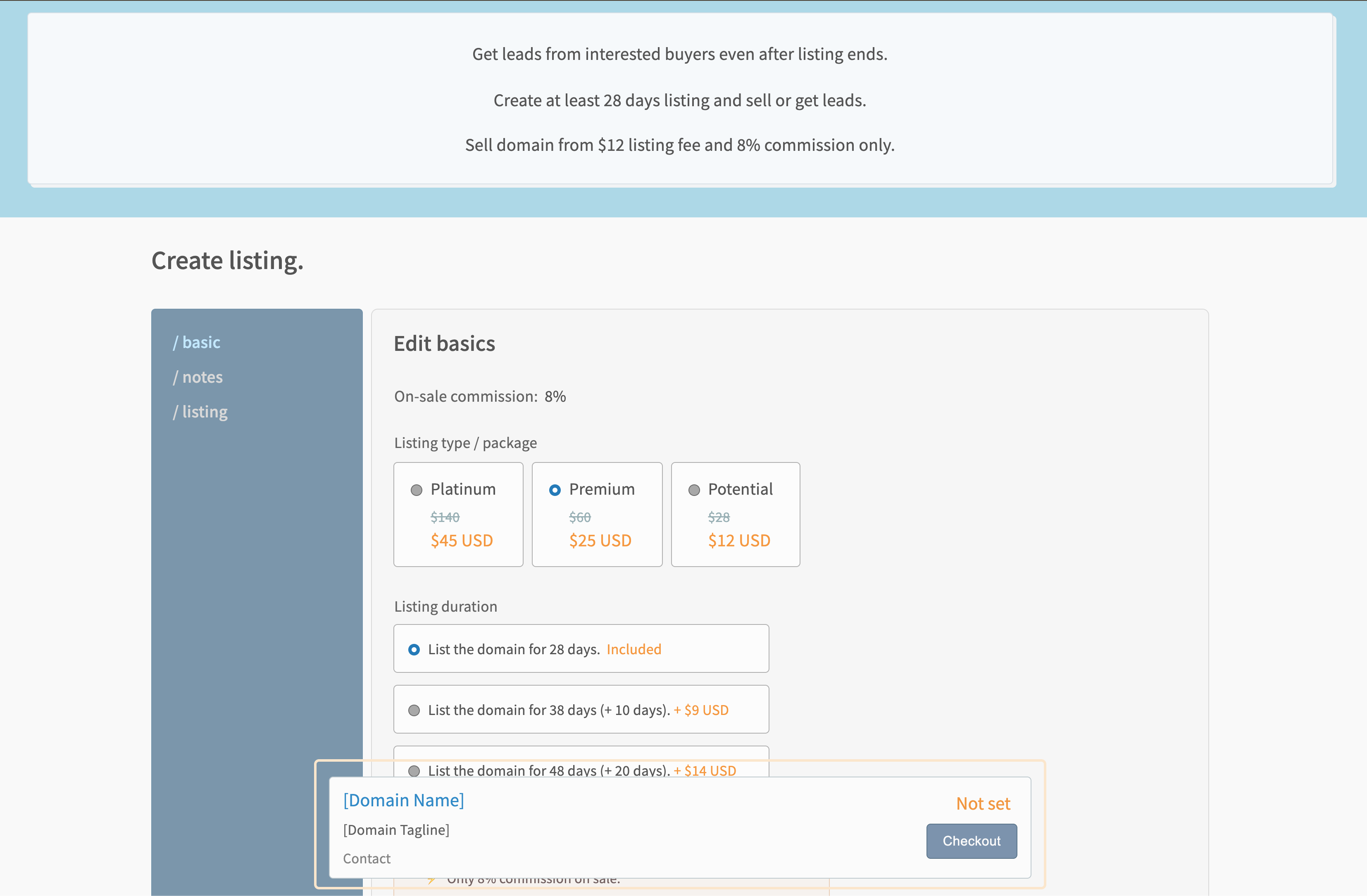1367x896 pixels.
Task: Select the Potential listing package
Action: pos(694,490)
